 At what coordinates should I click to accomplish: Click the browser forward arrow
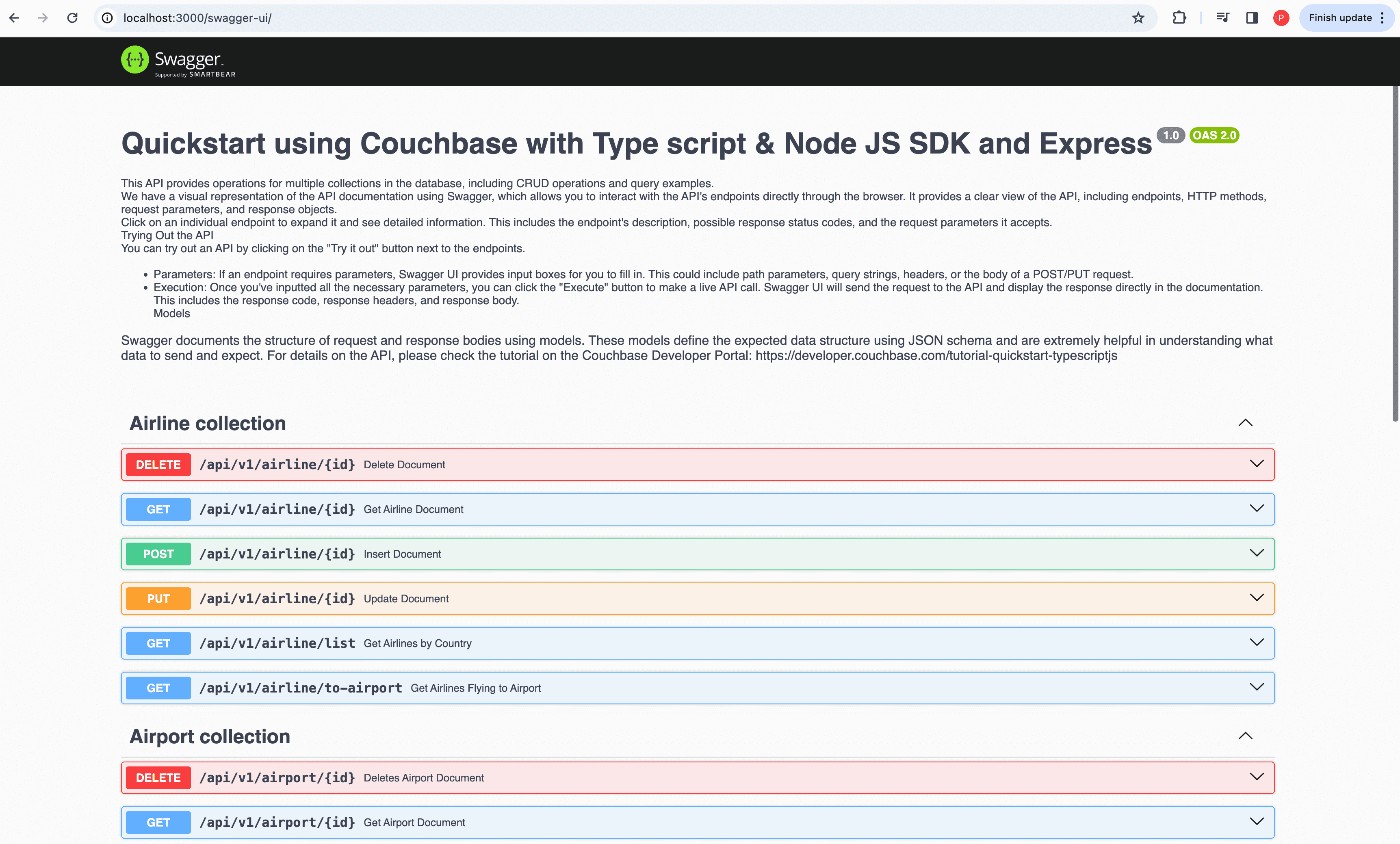click(x=43, y=17)
